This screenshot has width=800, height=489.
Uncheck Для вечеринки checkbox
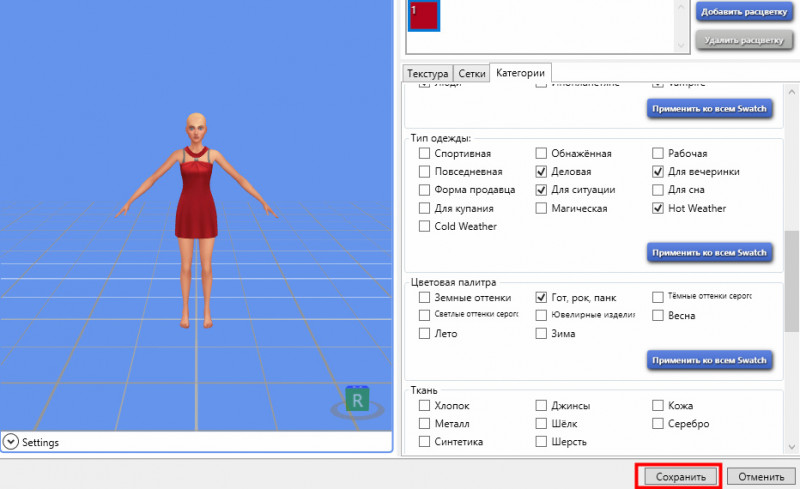tap(658, 172)
